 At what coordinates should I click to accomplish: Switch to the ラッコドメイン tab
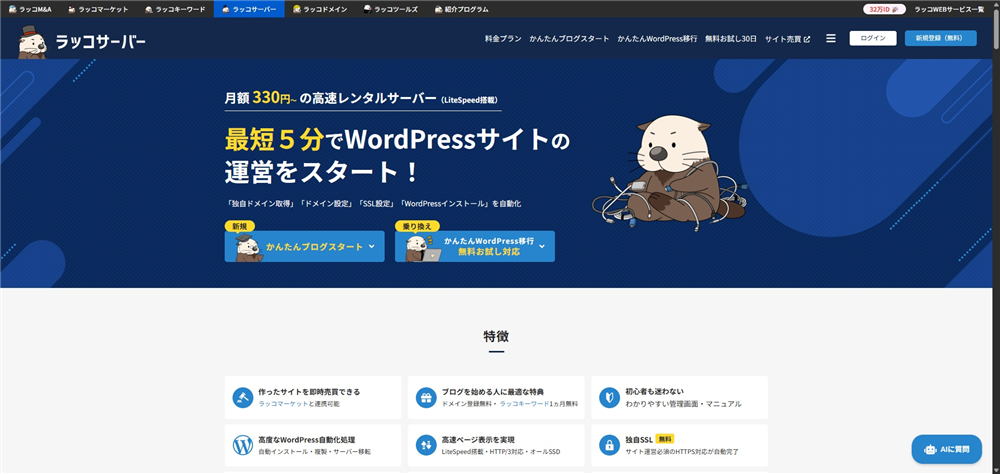[x=320, y=9]
